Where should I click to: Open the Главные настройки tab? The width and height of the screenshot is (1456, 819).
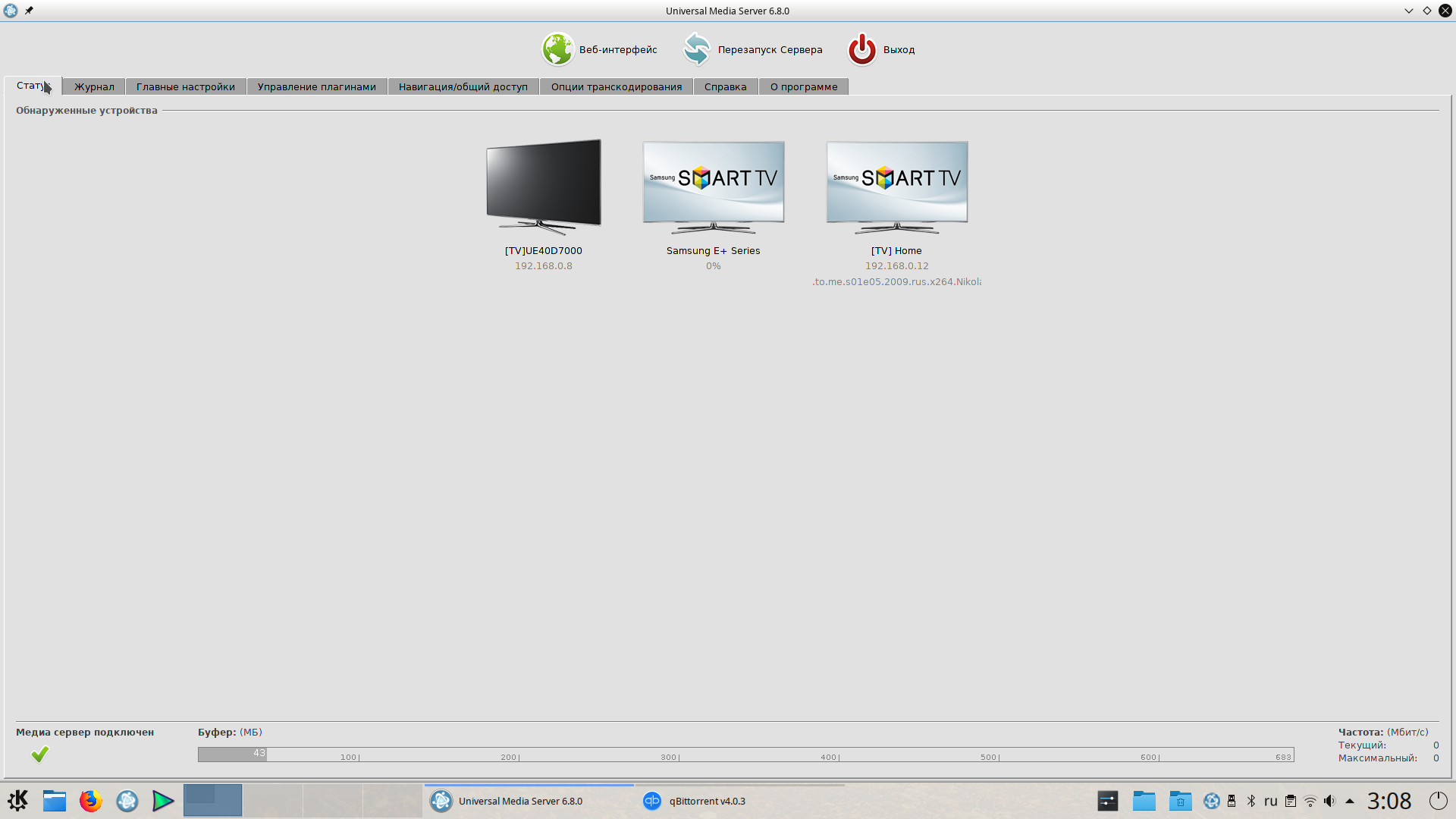[x=186, y=86]
